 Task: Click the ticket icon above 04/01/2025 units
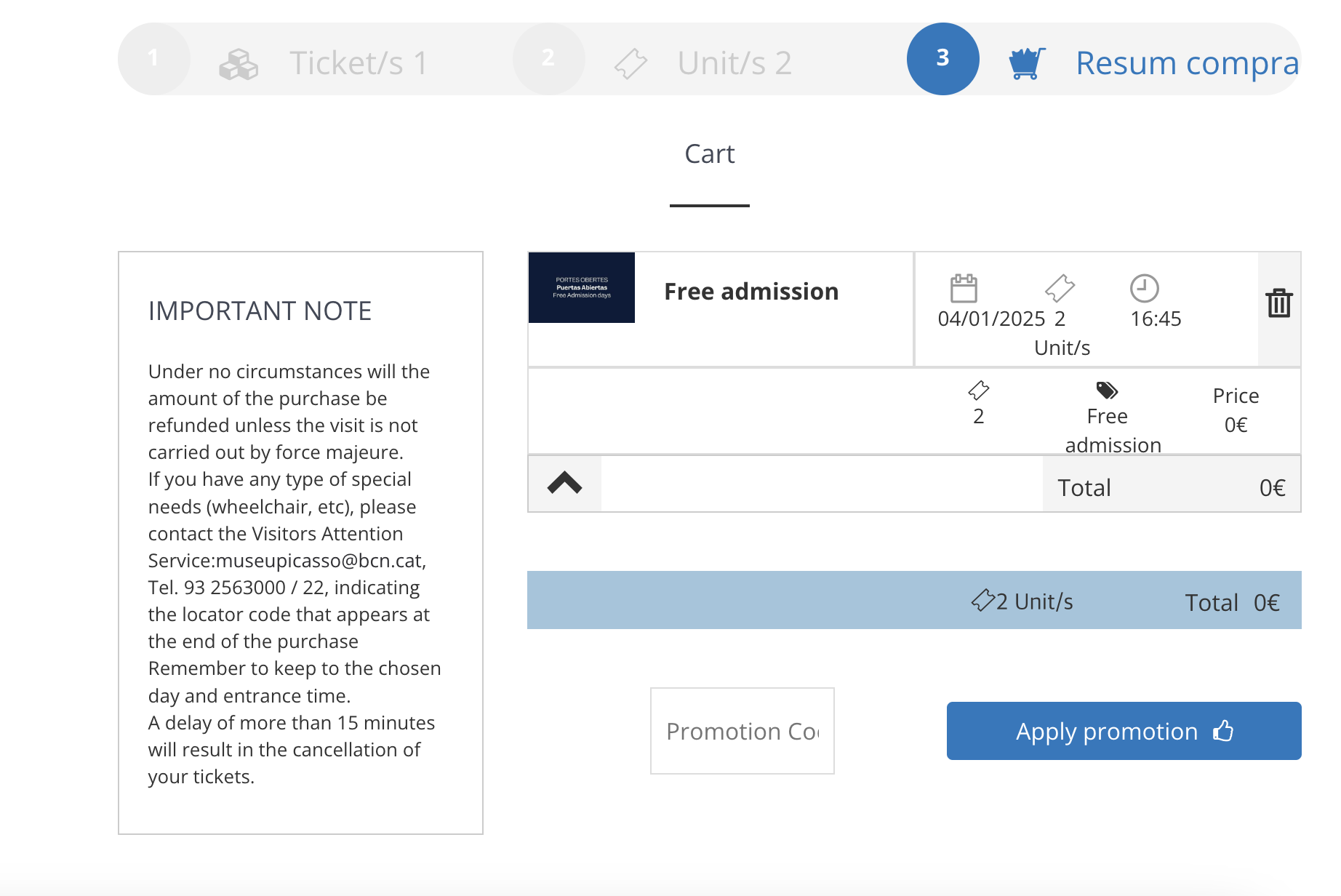[1060, 288]
